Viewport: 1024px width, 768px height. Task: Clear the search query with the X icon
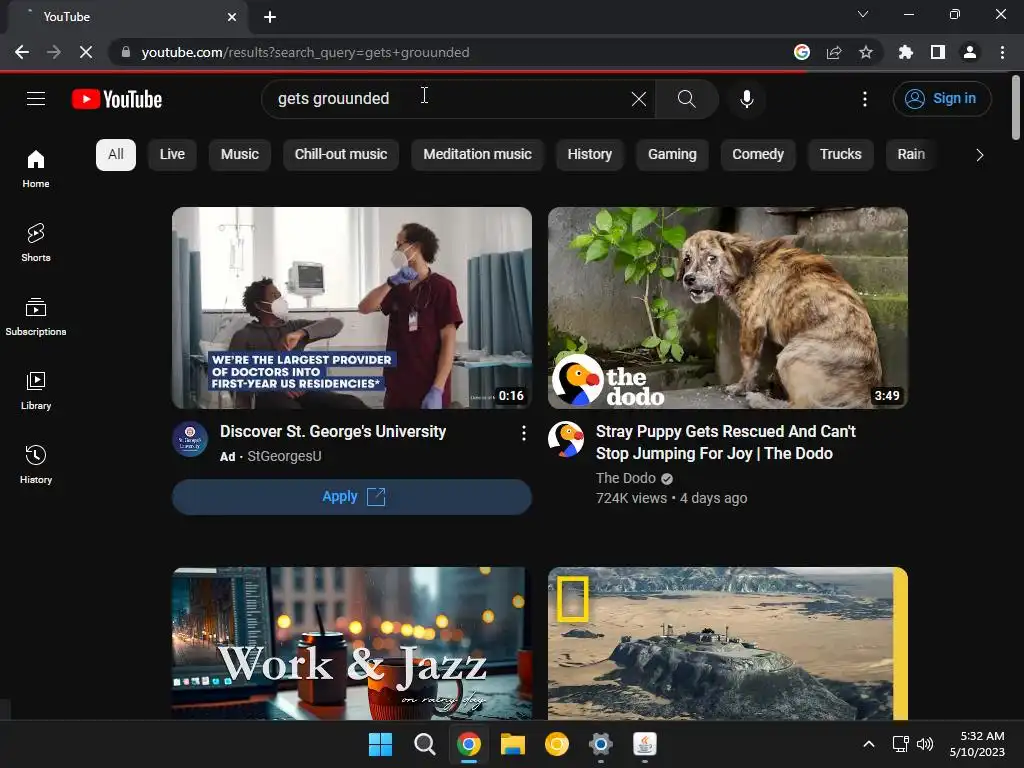[639, 99]
